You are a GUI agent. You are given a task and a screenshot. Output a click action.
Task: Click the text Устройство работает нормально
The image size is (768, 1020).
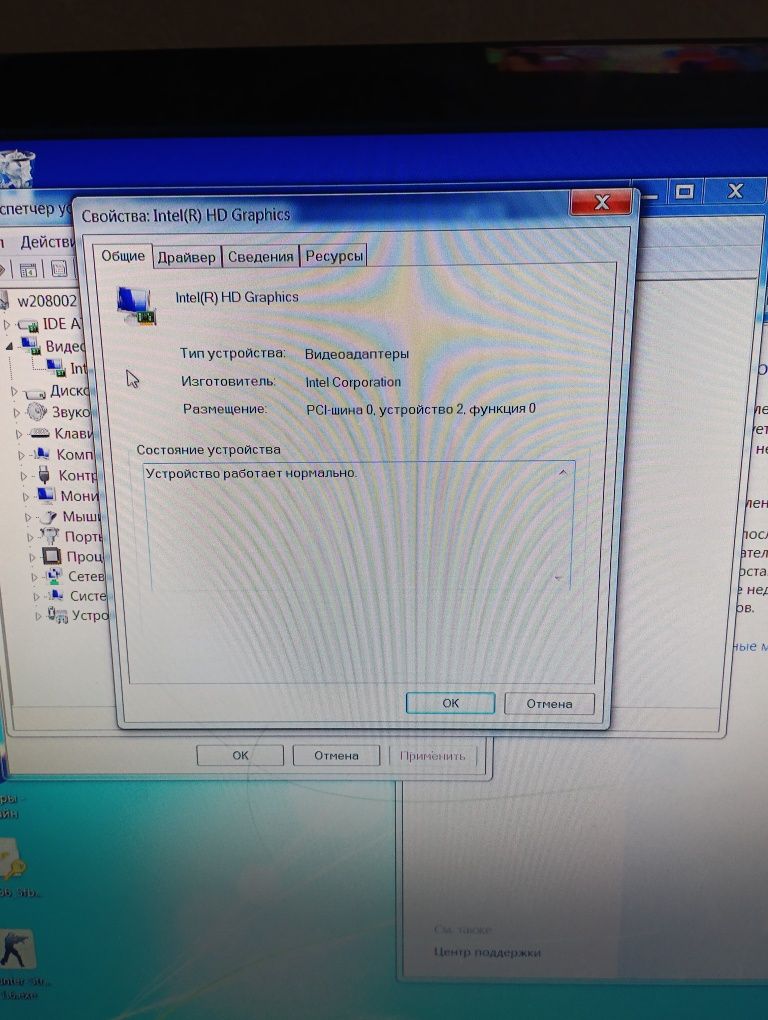252,473
